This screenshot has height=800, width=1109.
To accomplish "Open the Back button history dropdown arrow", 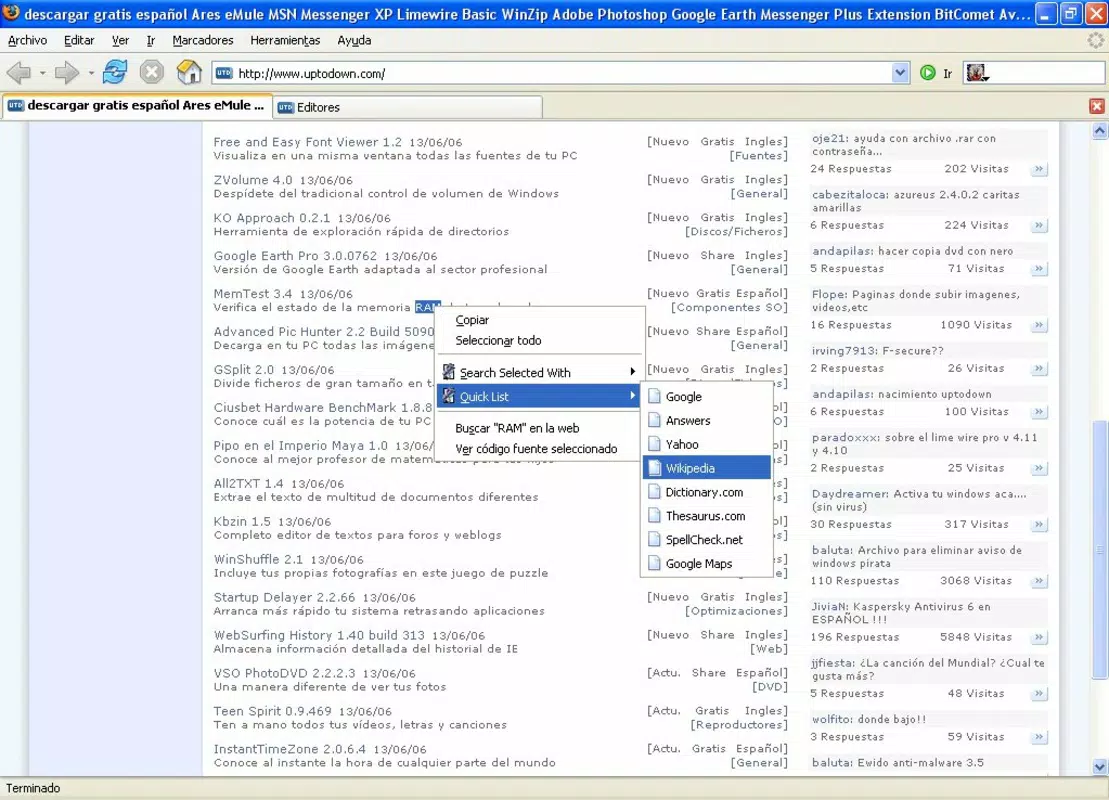I will (42, 73).
